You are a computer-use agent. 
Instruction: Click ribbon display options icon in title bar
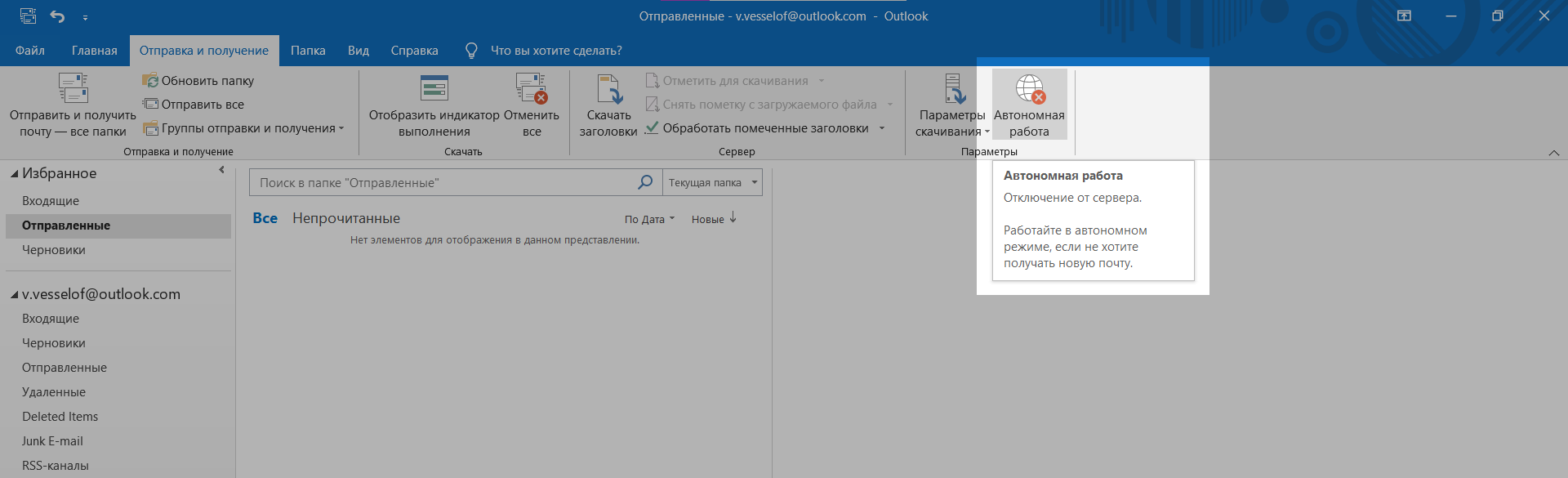[x=1404, y=16]
